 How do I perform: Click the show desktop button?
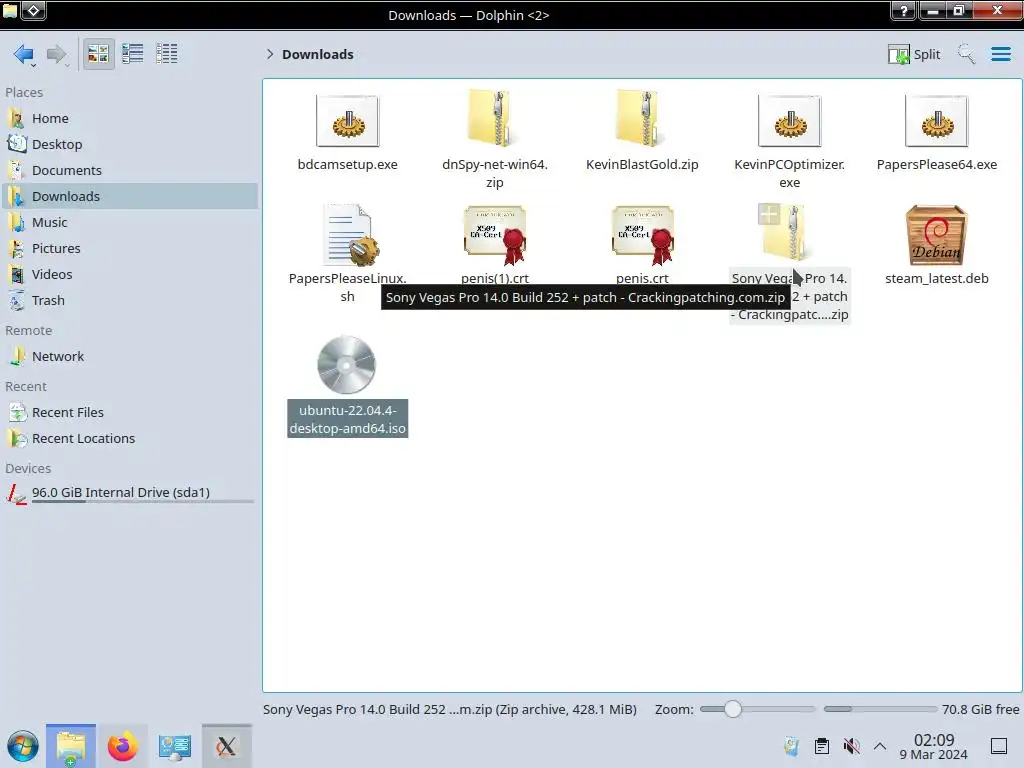(999, 746)
